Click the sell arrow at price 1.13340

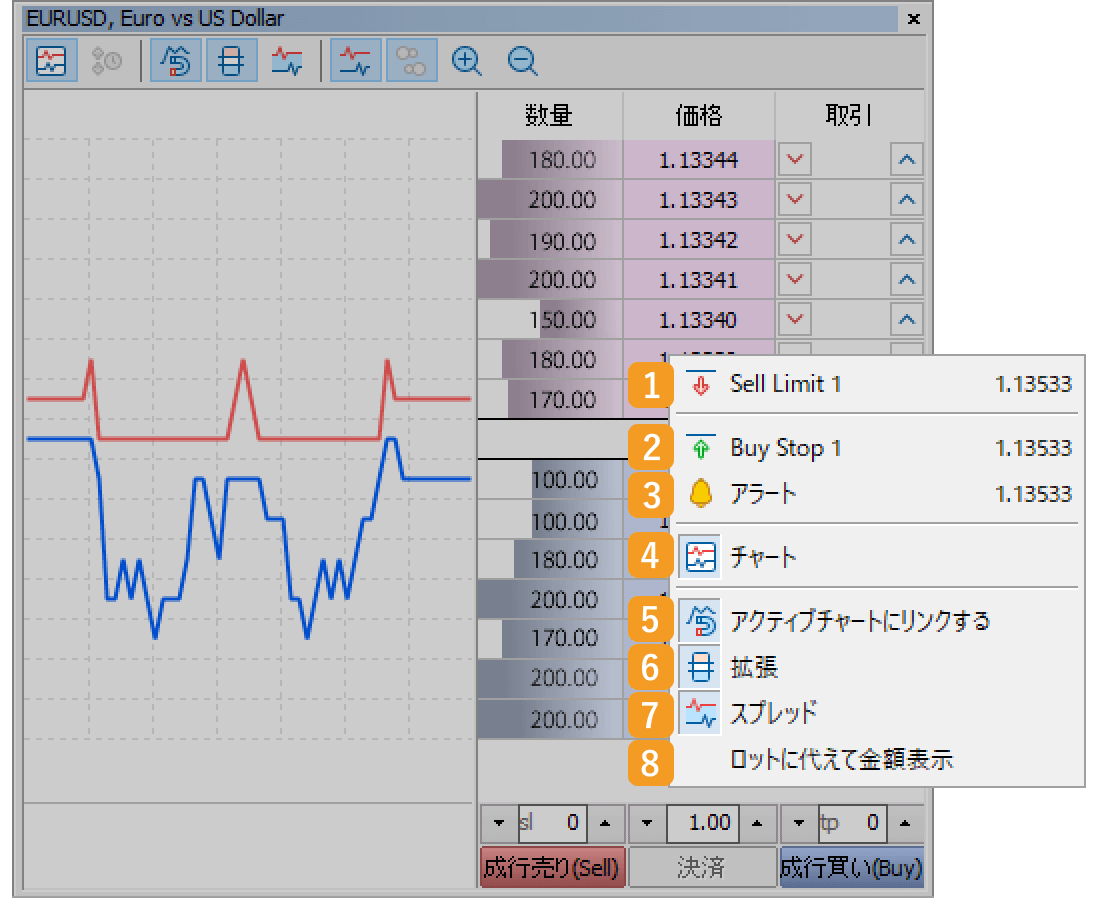[794, 319]
